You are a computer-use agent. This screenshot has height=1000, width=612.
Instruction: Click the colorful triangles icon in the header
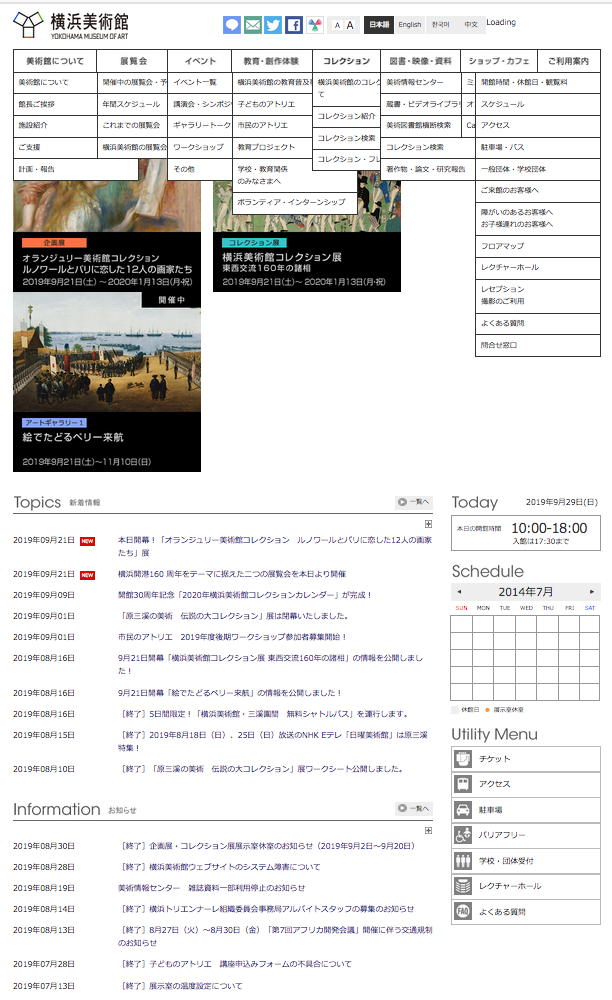pos(315,25)
